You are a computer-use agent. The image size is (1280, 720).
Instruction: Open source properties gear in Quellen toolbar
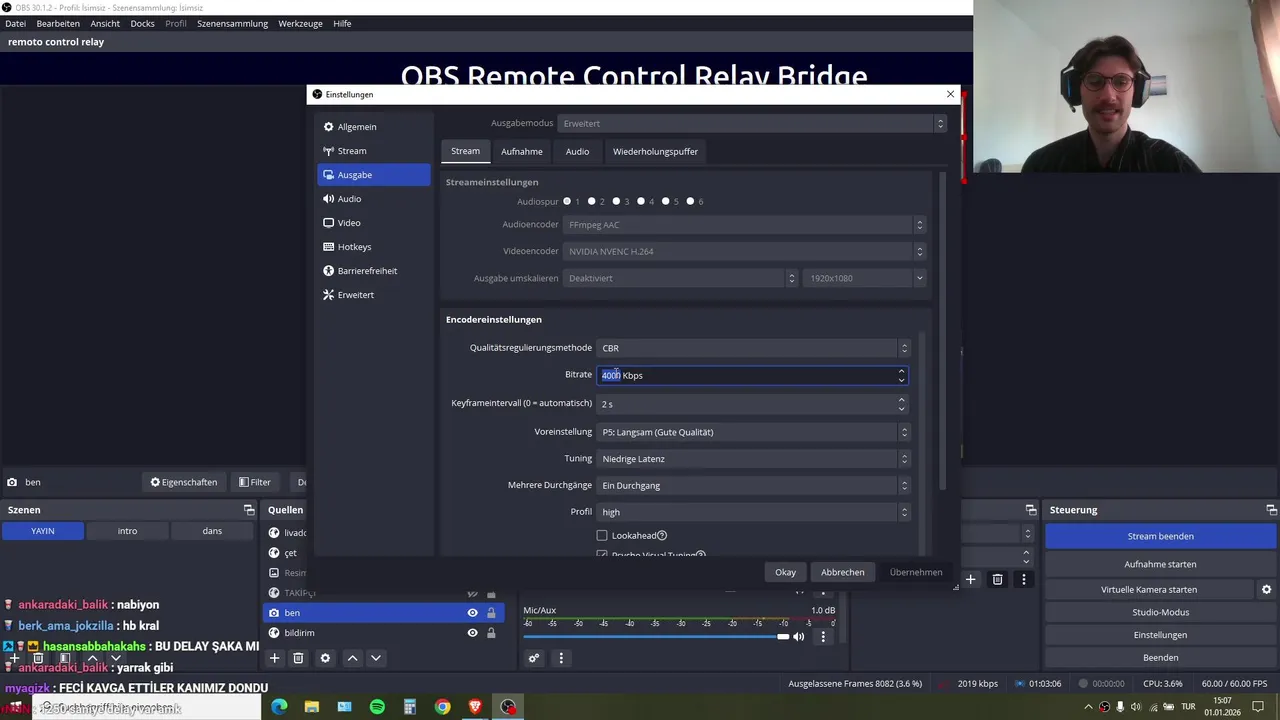(x=325, y=658)
